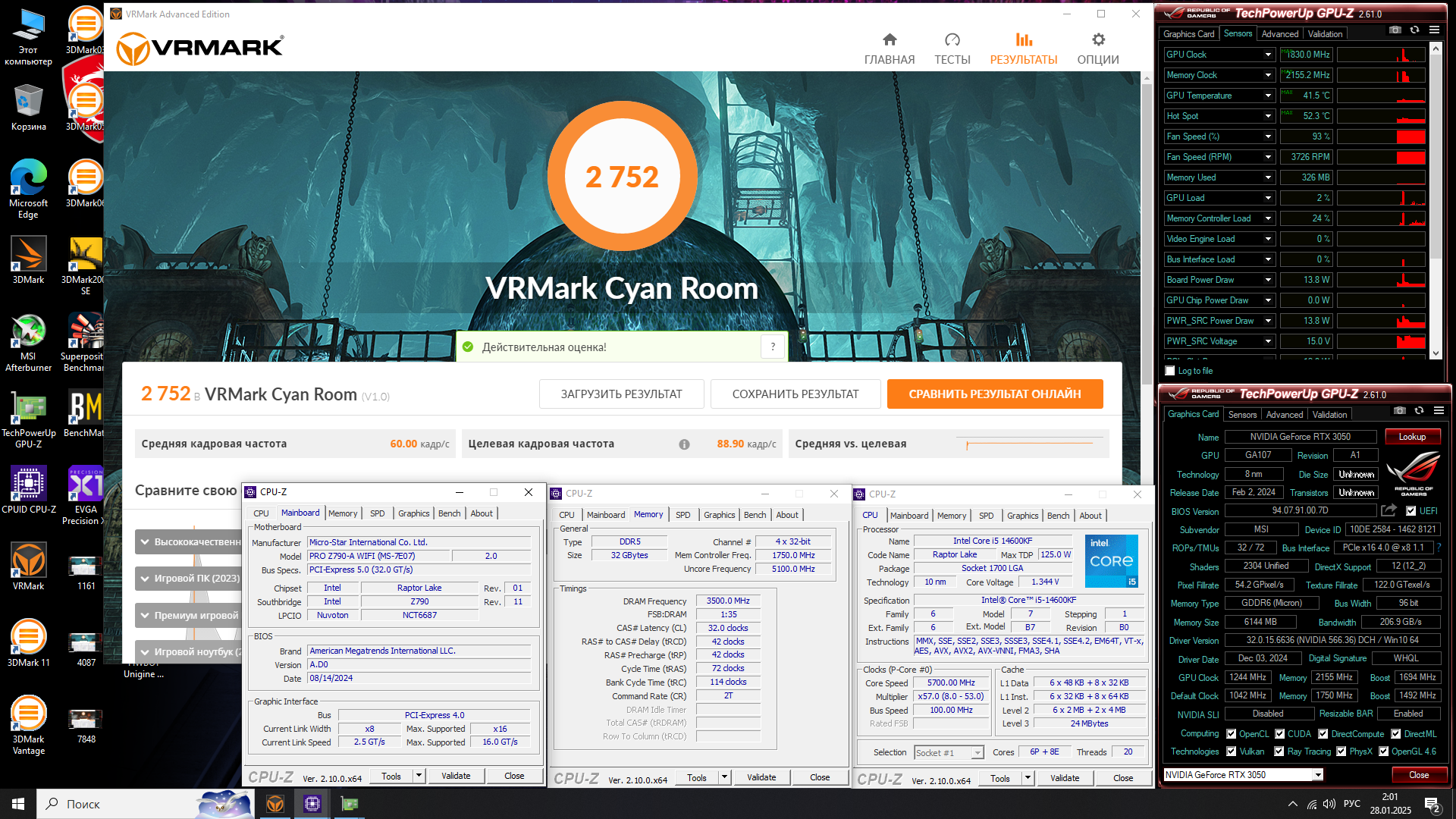
Task: Click the camera icon in GPU-Z Graphics Card window
Action: (1399, 410)
